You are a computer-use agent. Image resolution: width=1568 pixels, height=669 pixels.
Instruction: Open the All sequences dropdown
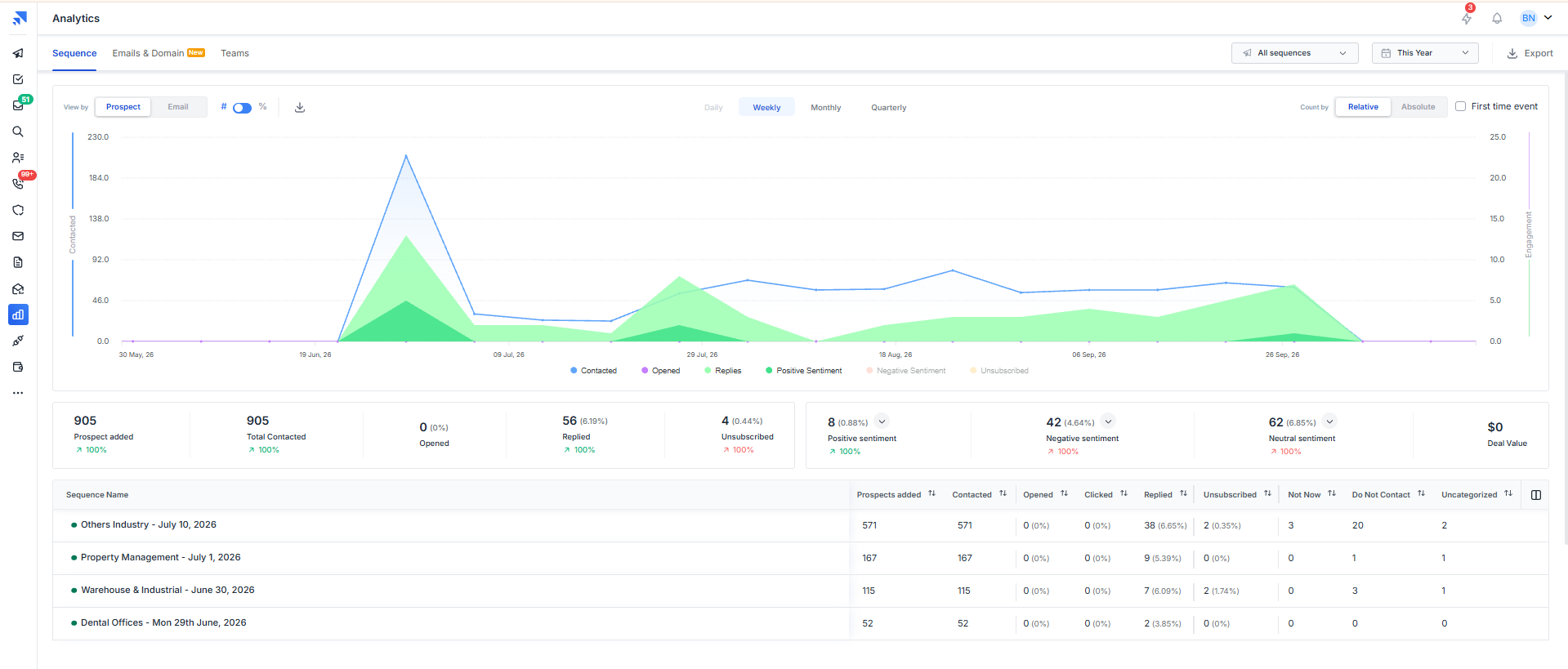point(1294,53)
